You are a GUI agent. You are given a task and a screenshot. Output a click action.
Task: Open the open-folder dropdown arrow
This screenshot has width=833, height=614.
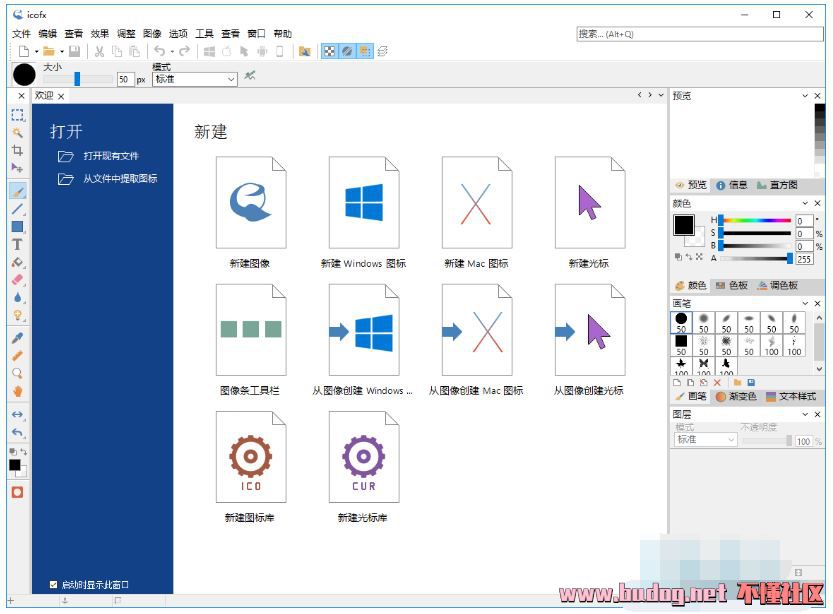point(62,52)
